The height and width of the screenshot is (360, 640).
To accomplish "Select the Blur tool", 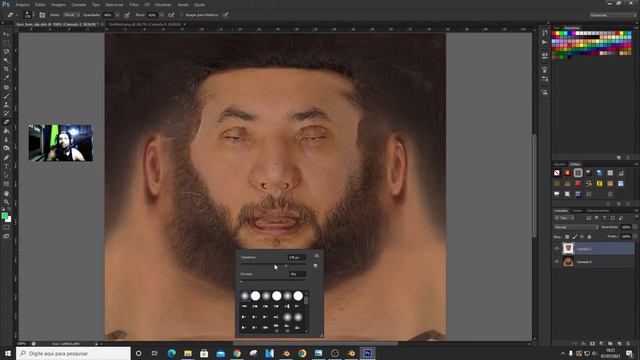I will (x=6, y=140).
